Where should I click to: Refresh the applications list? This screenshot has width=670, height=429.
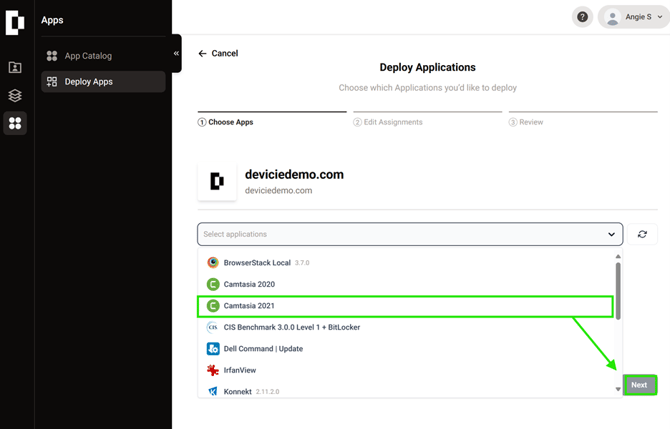tap(642, 234)
